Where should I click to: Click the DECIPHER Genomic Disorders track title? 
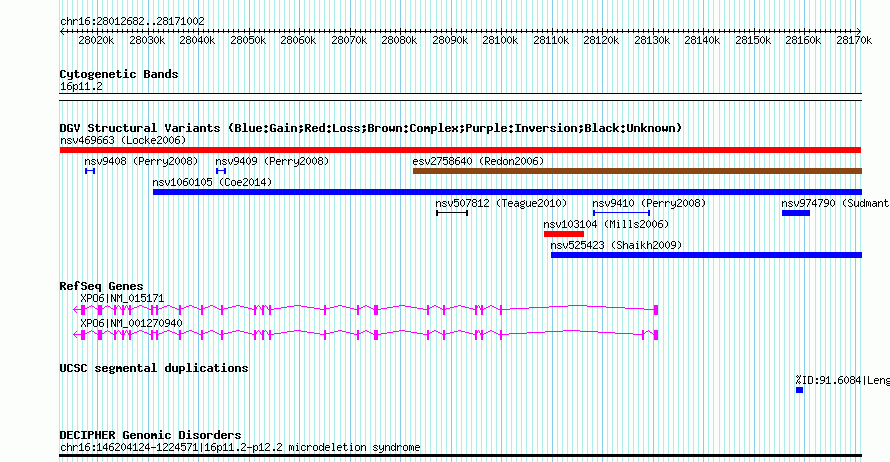click(x=150, y=435)
